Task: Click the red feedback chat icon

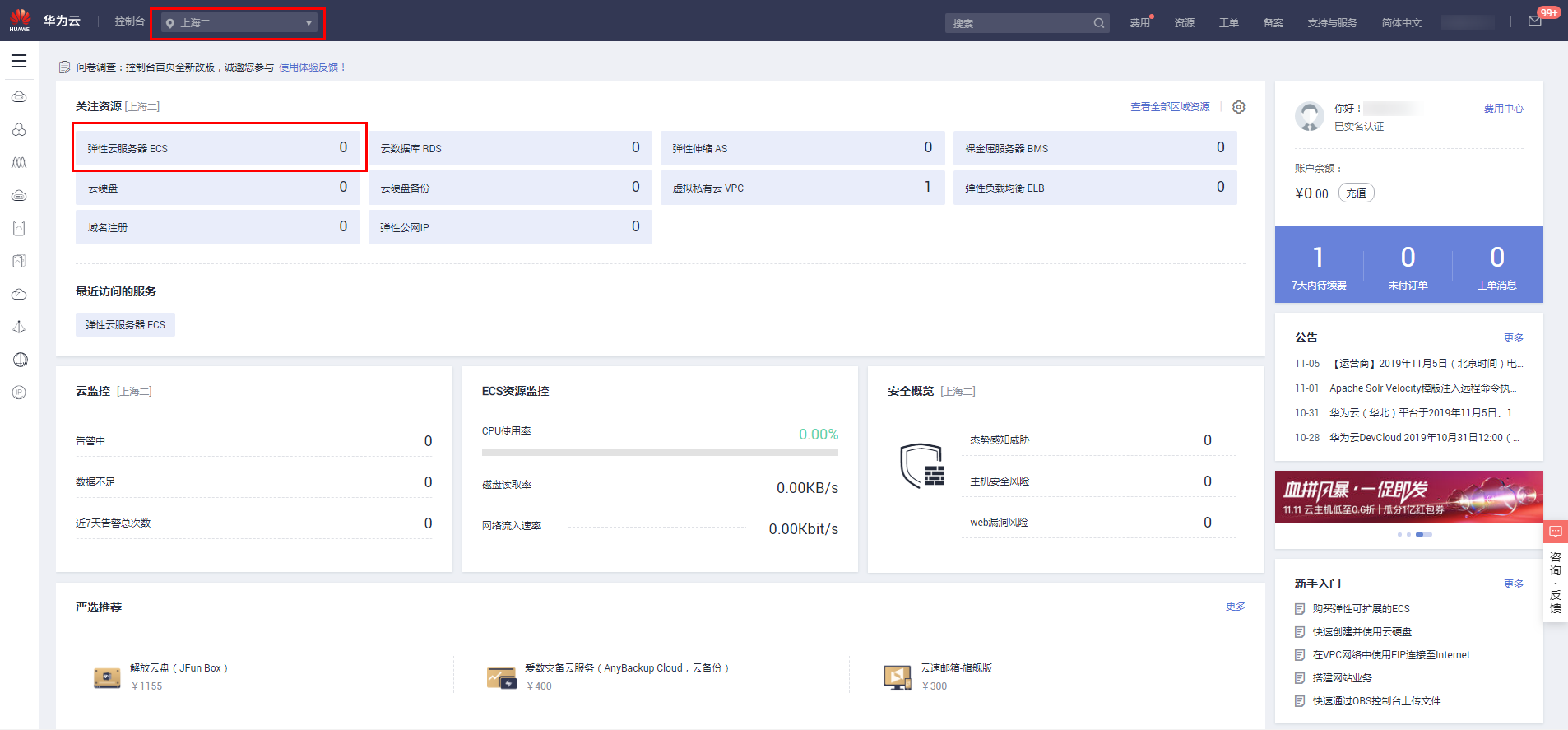Action: pos(1556,532)
